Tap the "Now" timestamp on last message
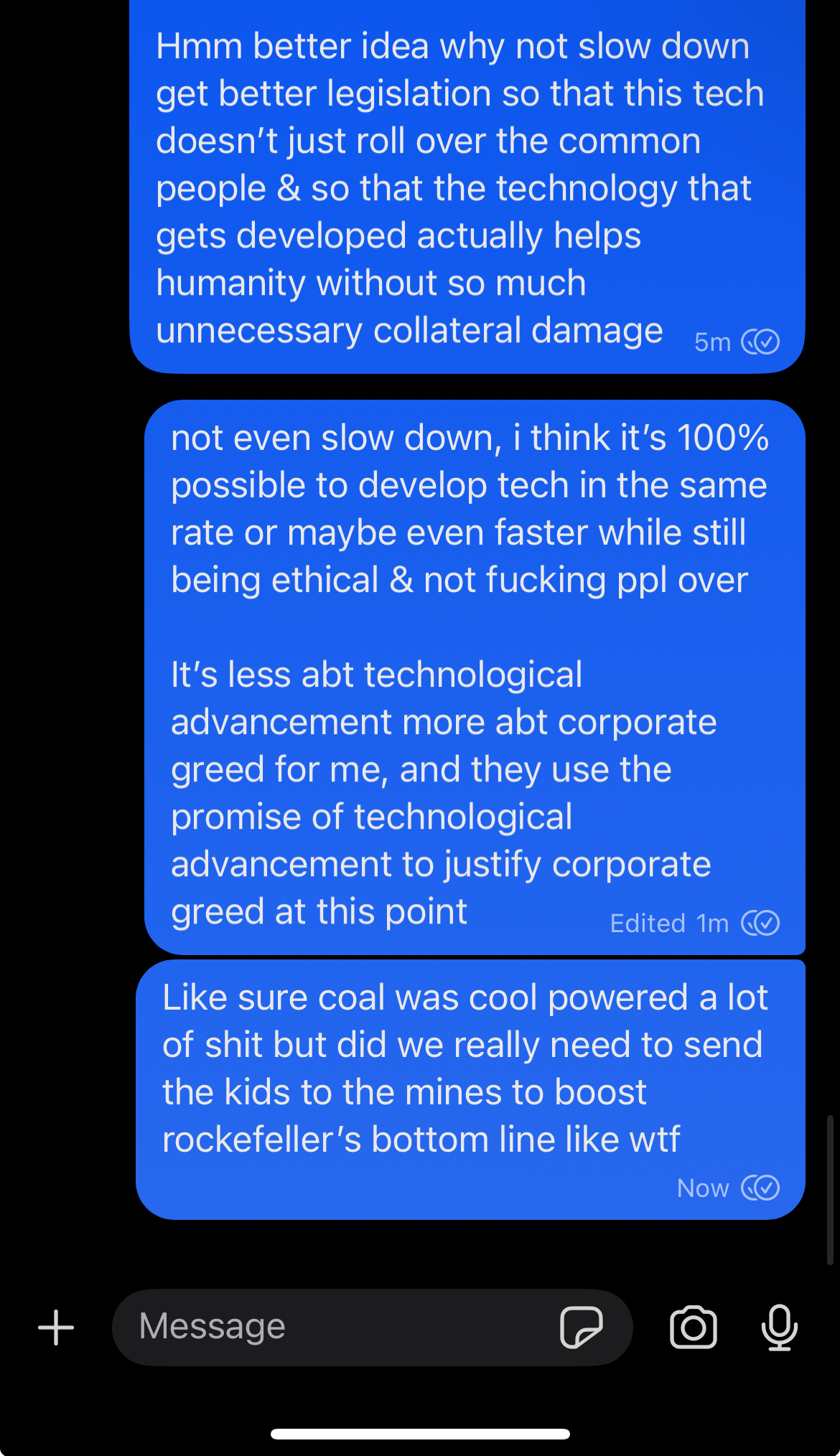Viewport: 840px width, 1456px height. pos(703,1188)
